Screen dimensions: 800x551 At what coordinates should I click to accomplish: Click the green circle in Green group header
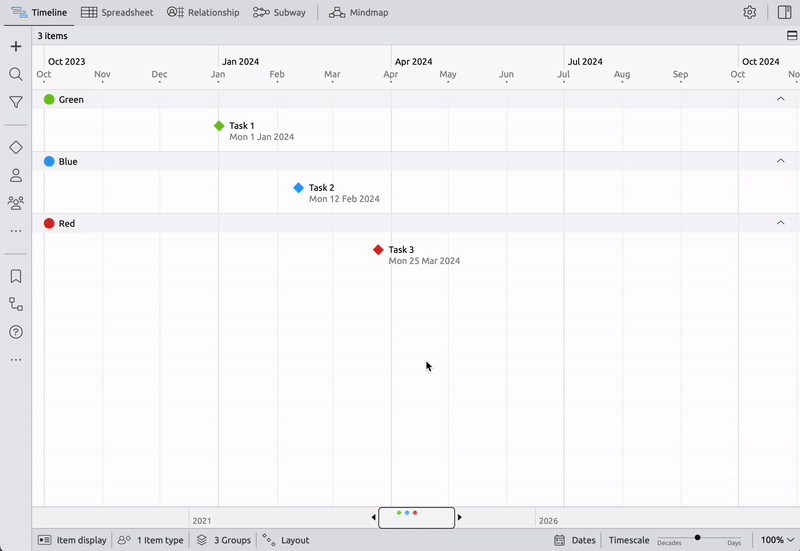click(49, 99)
